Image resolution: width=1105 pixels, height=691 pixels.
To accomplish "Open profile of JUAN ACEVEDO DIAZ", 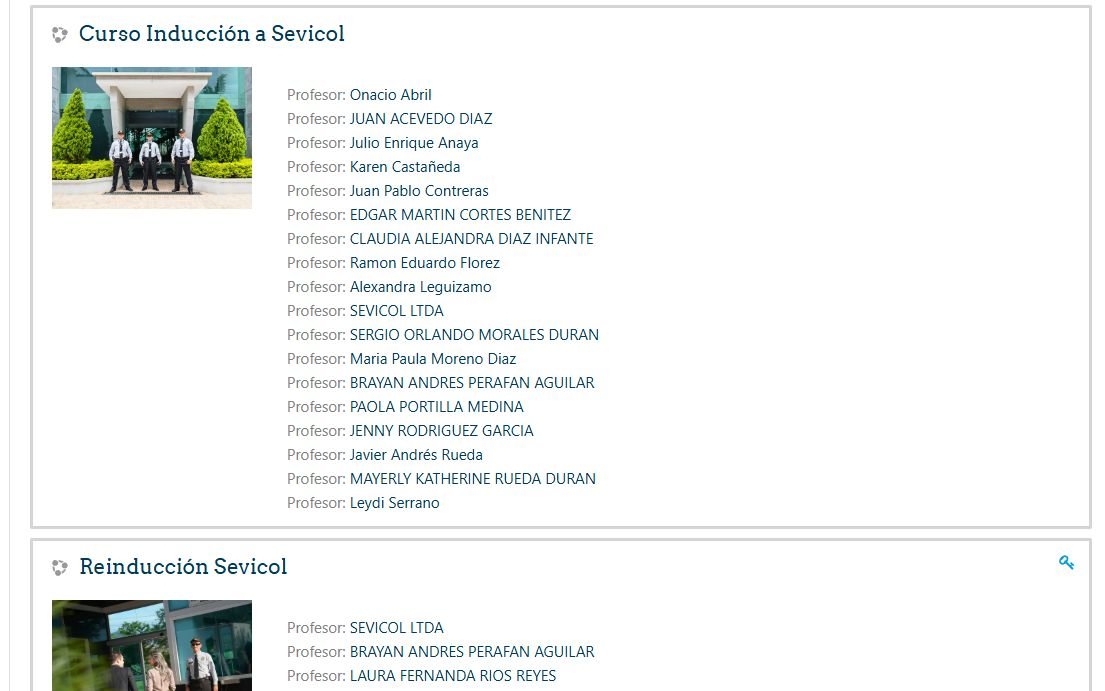I will point(421,118).
